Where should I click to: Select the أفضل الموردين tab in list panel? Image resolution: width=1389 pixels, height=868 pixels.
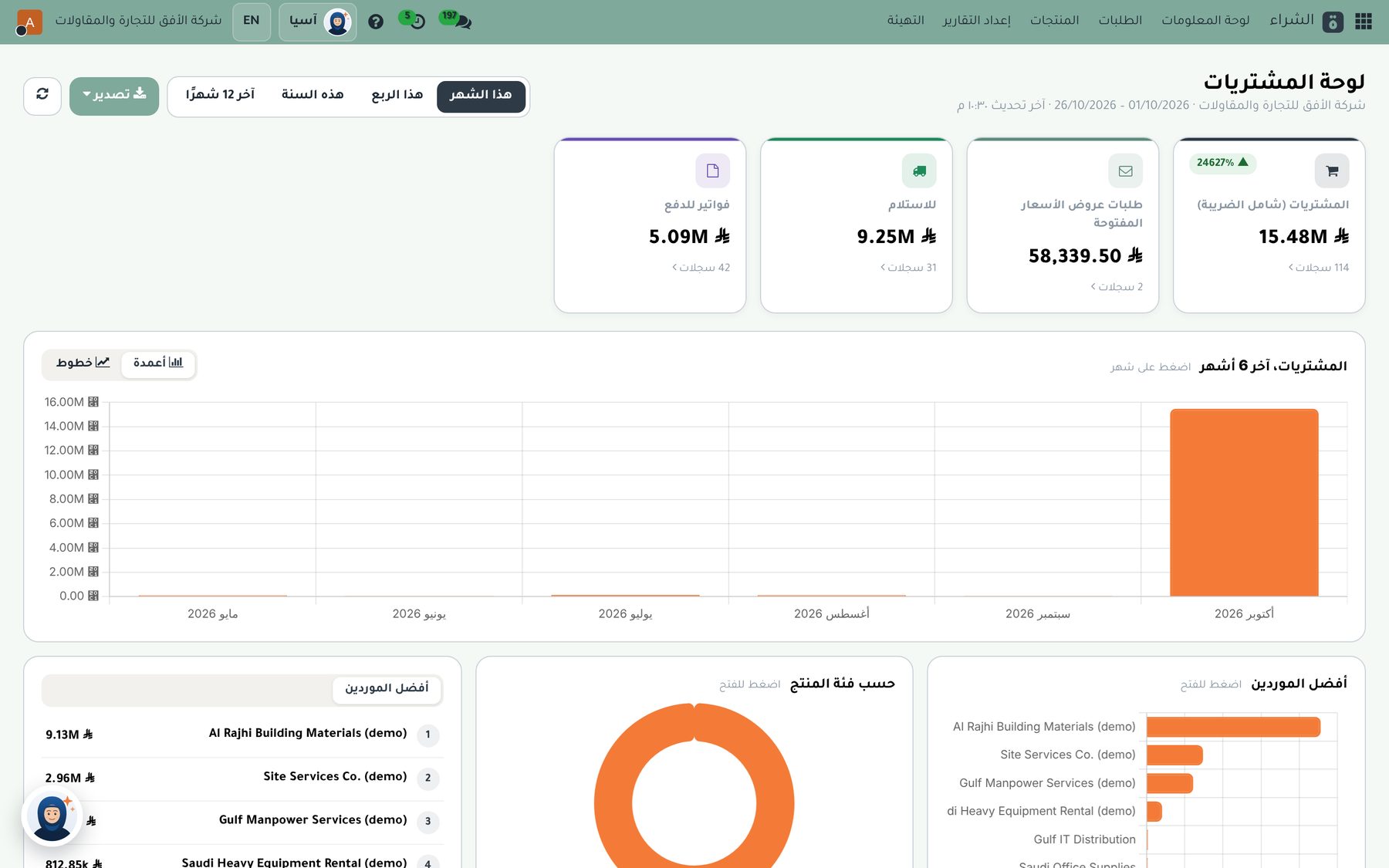tap(387, 688)
